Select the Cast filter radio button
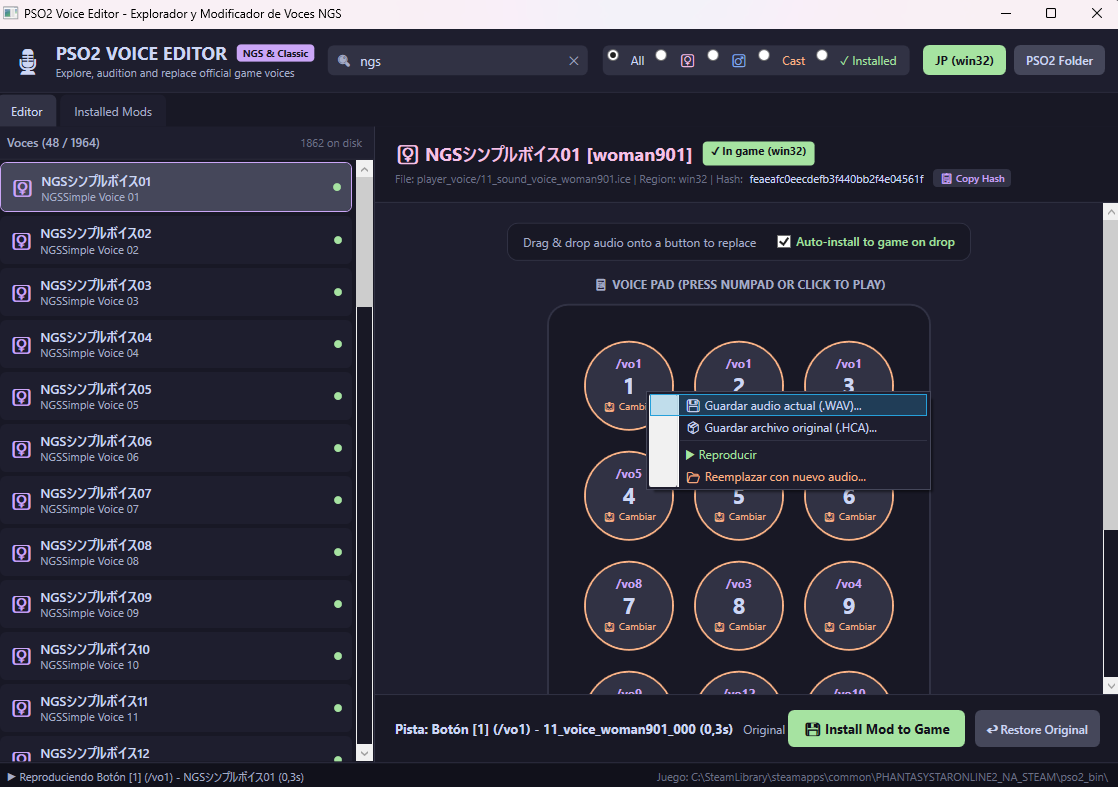The height and width of the screenshot is (787, 1118). [x=764, y=55]
